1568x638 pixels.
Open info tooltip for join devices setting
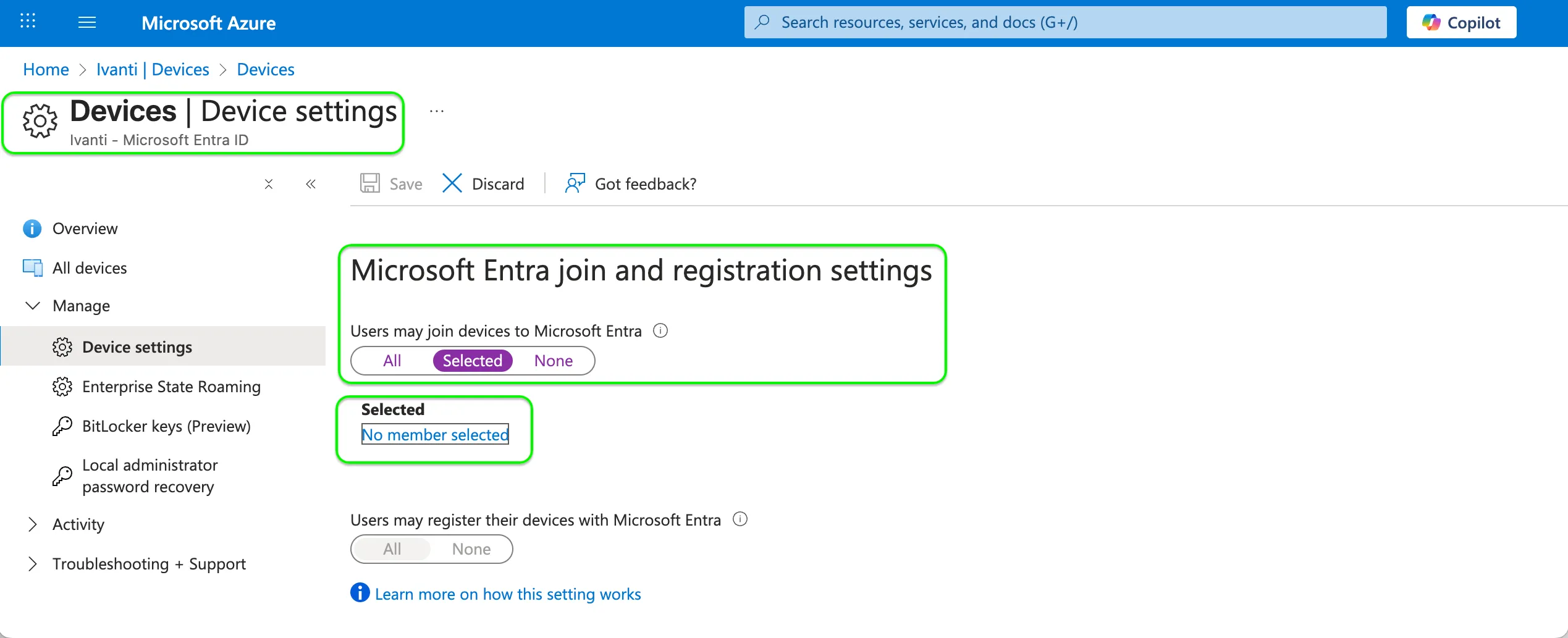[x=660, y=331]
